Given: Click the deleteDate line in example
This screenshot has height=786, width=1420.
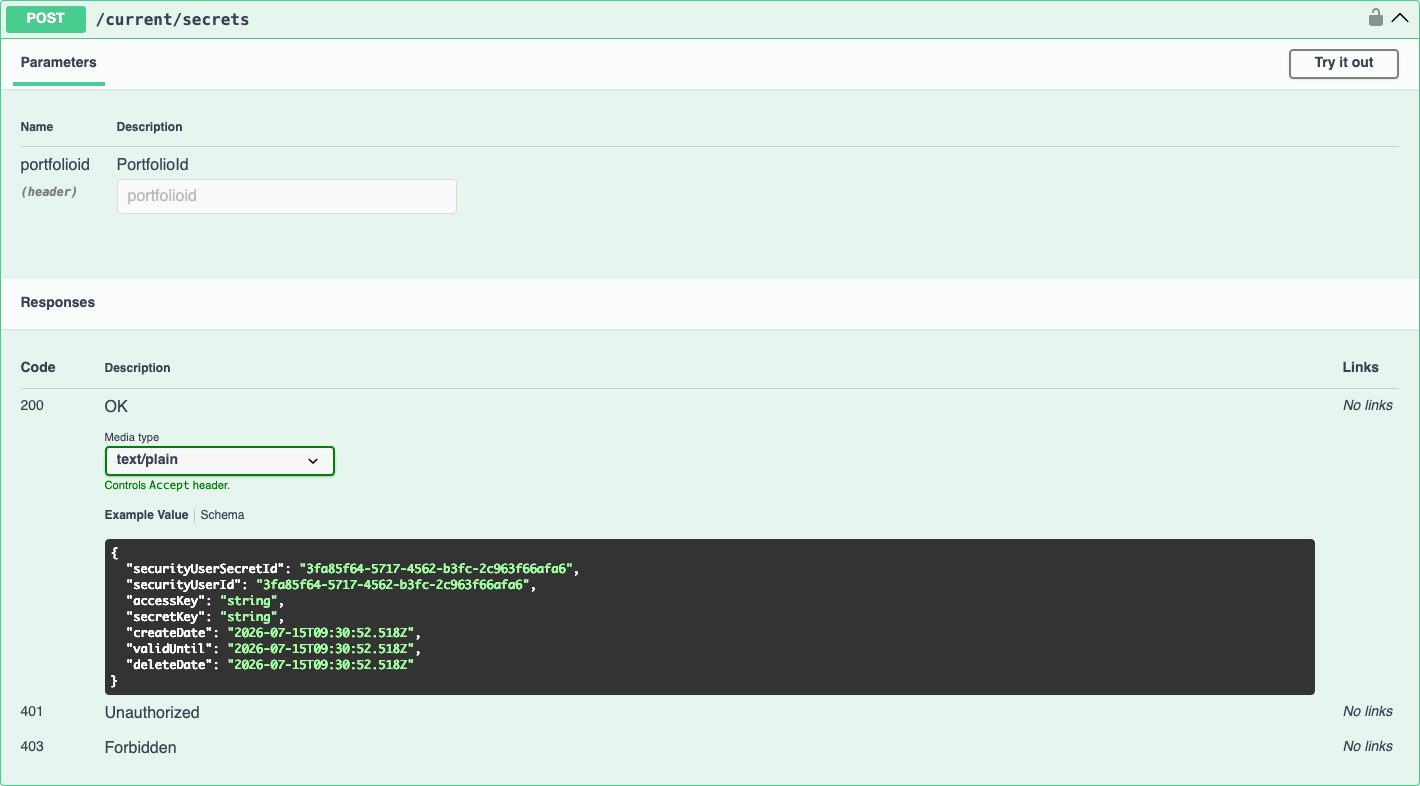Looking at the screenshot, I should (270, 665).
